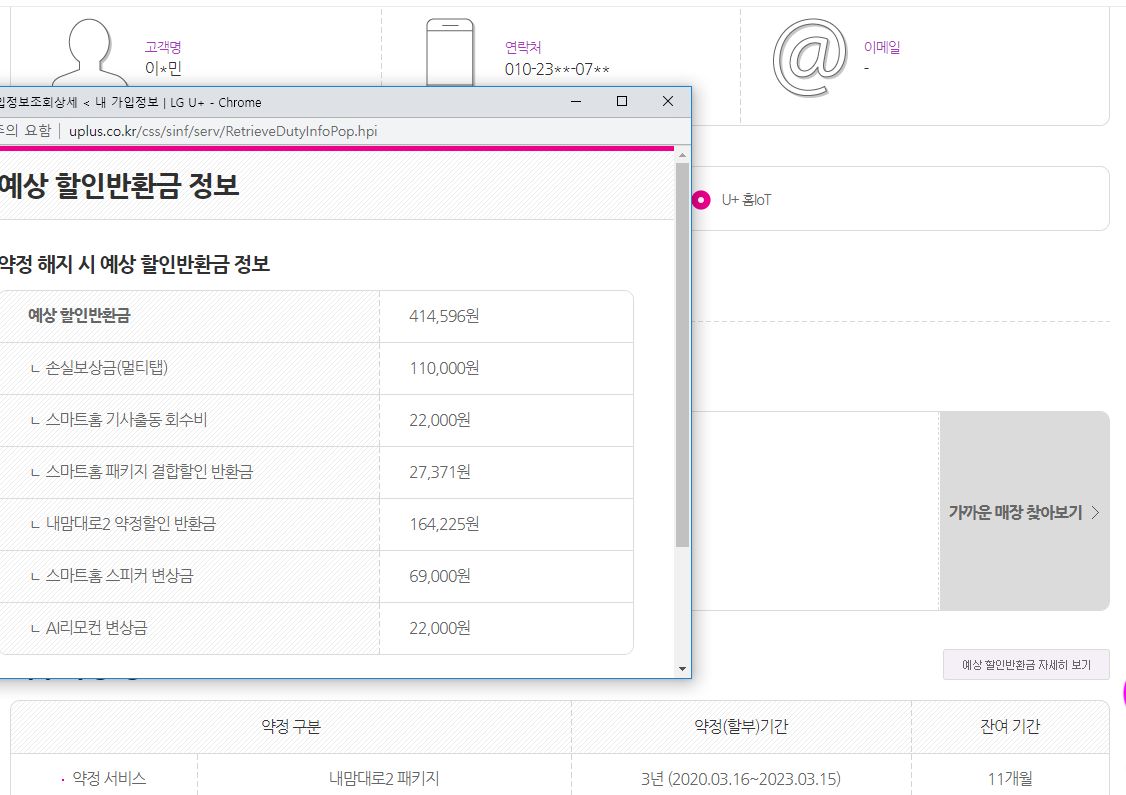Screen dimensions: 1126x795
Task: Select the U+ 홈IoT radio button
Action: click(700, 200)
